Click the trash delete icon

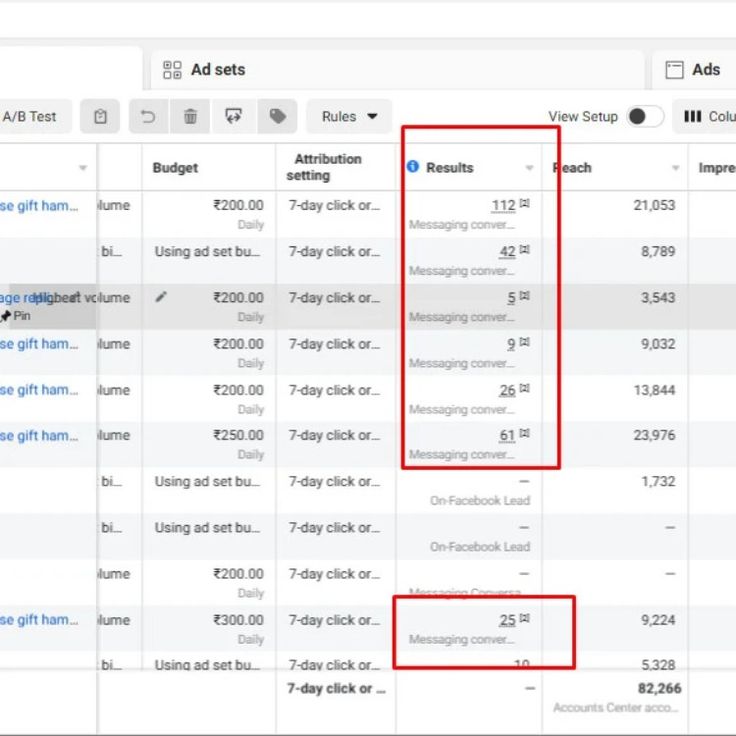point(190,117)
